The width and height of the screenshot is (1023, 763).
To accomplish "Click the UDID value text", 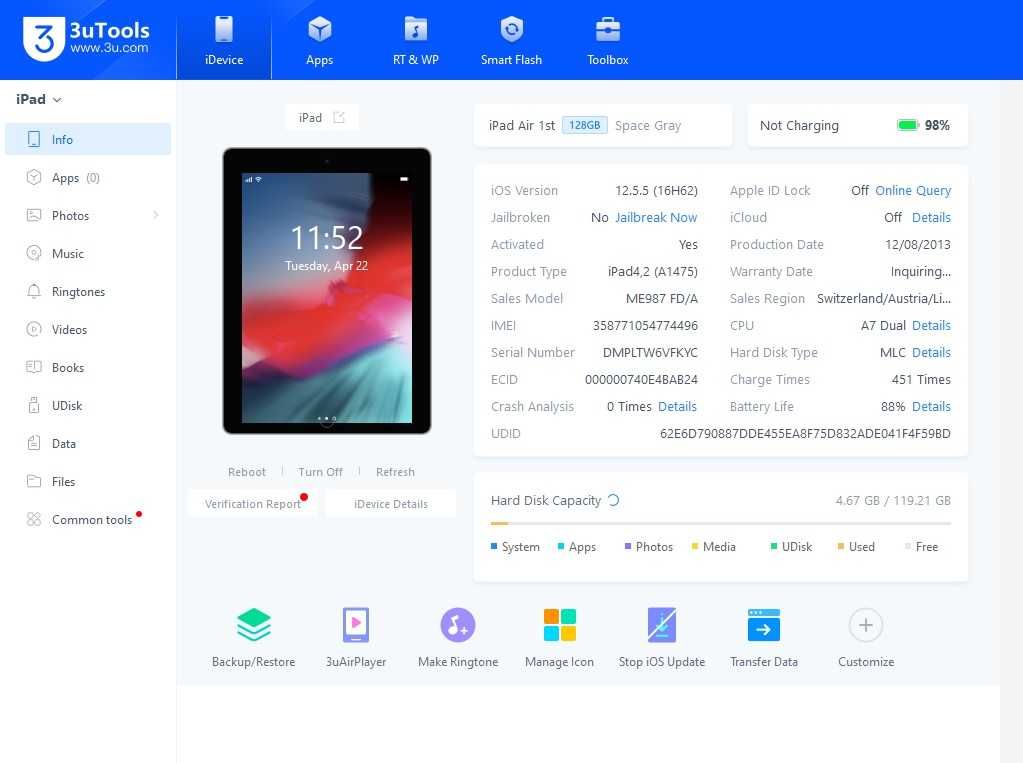I will click(805, 433).
